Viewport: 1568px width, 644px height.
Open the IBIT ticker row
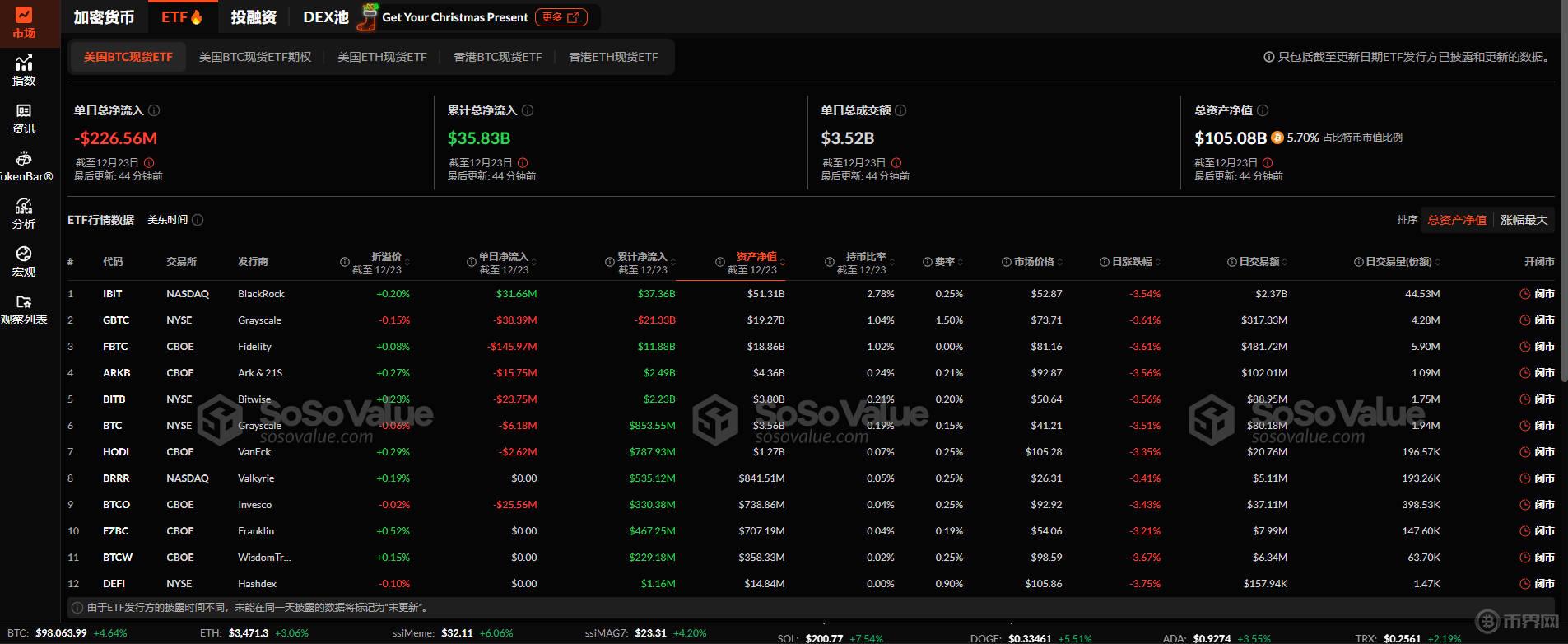(113, 294)
